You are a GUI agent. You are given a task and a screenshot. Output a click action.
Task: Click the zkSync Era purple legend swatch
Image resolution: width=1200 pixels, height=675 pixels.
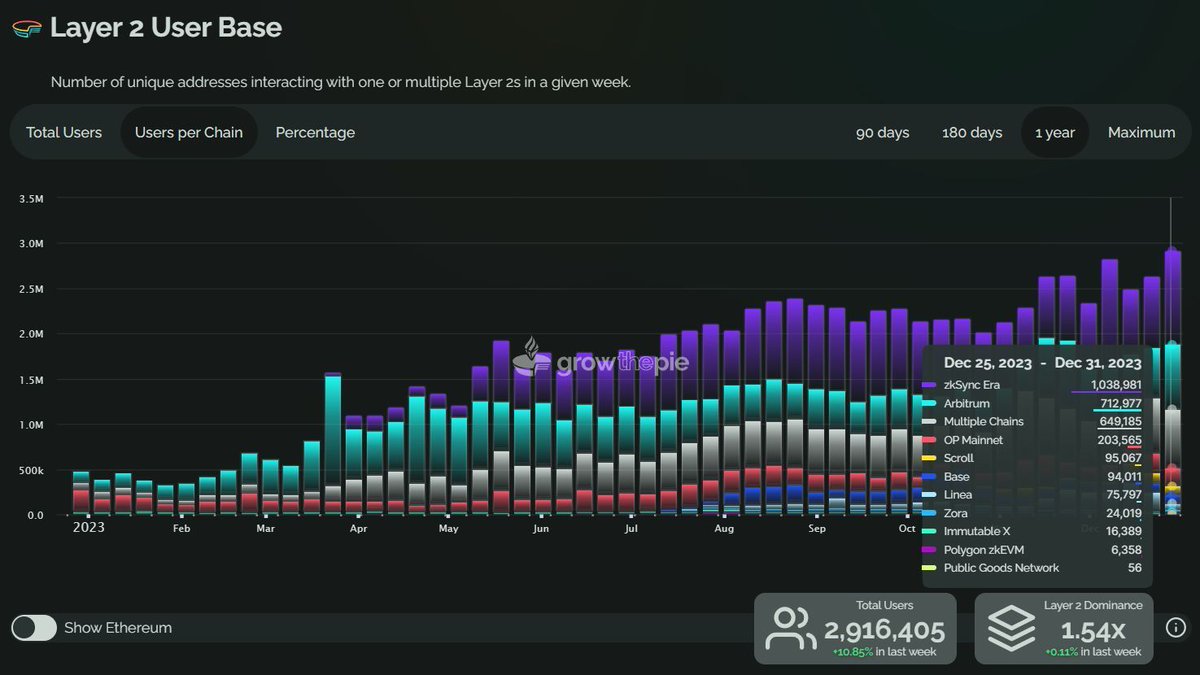929,385
